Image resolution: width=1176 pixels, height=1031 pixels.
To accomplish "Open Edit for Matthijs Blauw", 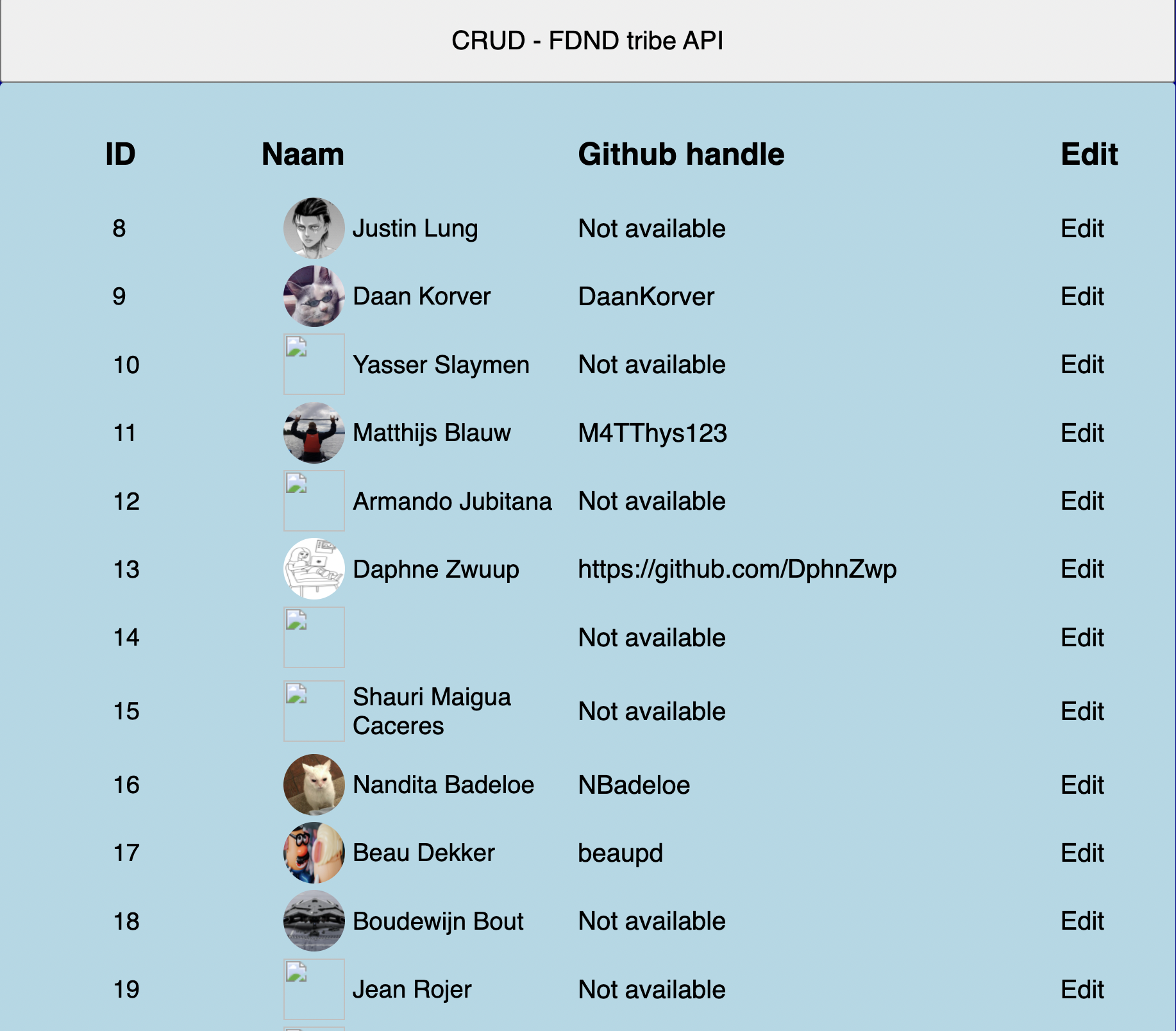I will click(x=1082, y=433).
